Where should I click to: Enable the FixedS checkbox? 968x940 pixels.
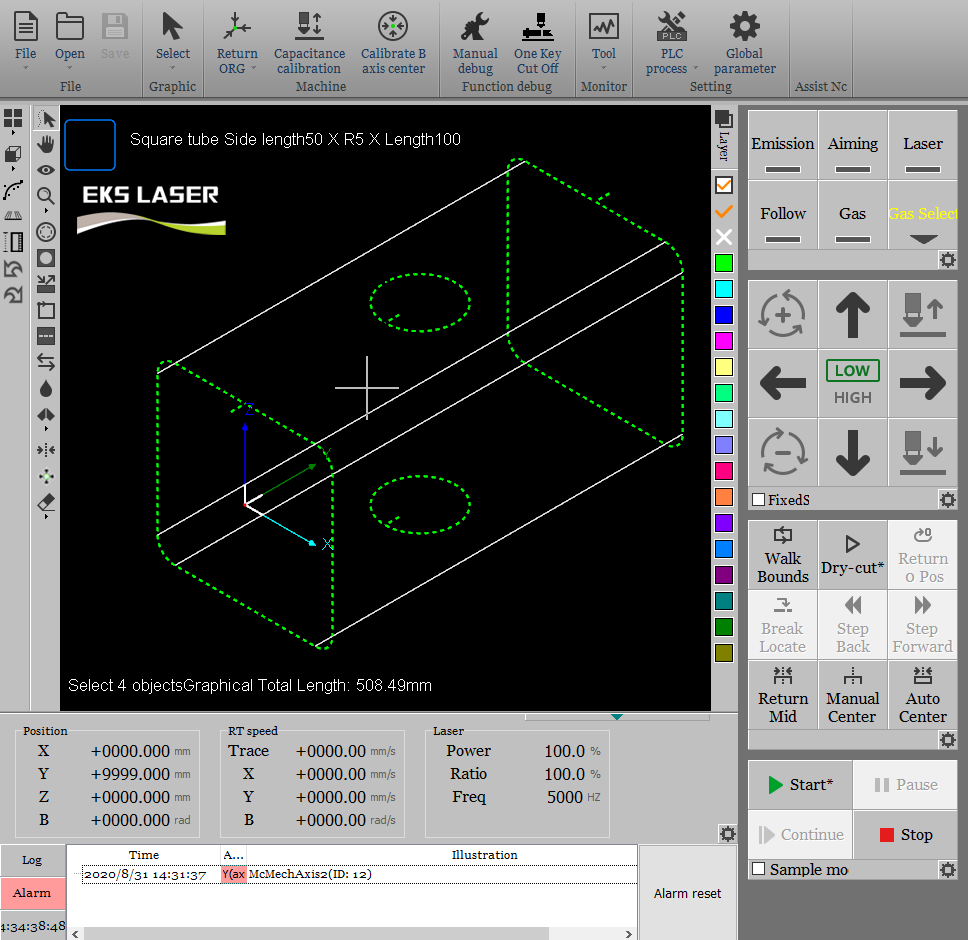point(759,499)
